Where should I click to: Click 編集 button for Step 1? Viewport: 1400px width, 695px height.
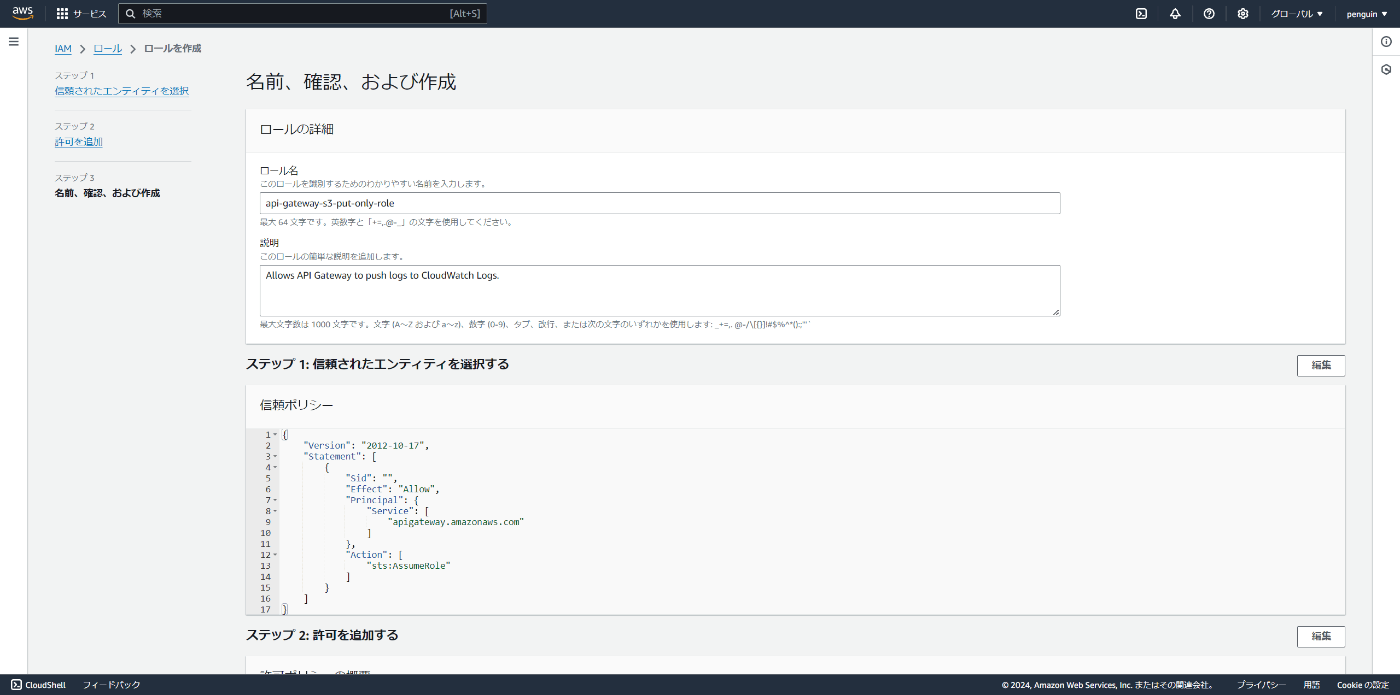pos(1321,365)
